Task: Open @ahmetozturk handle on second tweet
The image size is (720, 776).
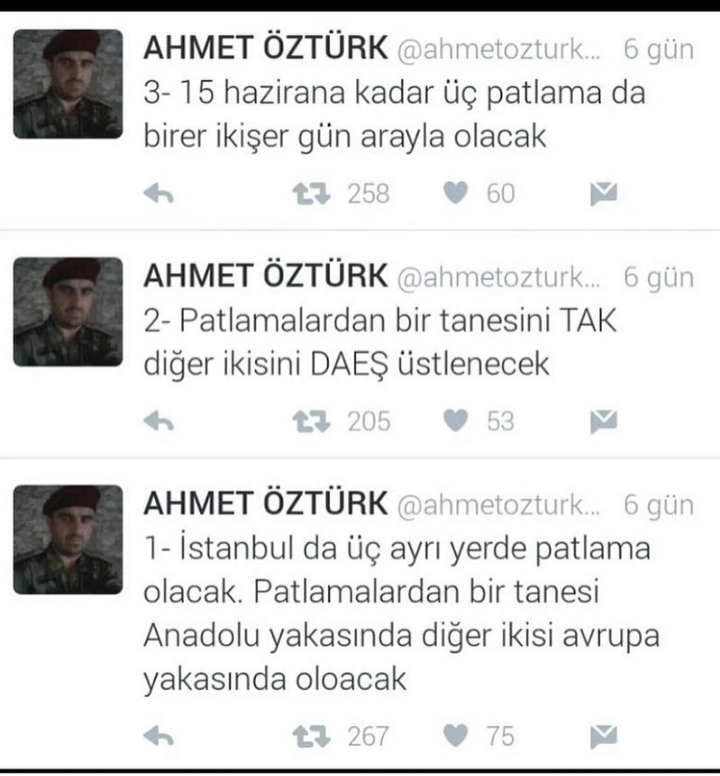Action: point(499,277)
